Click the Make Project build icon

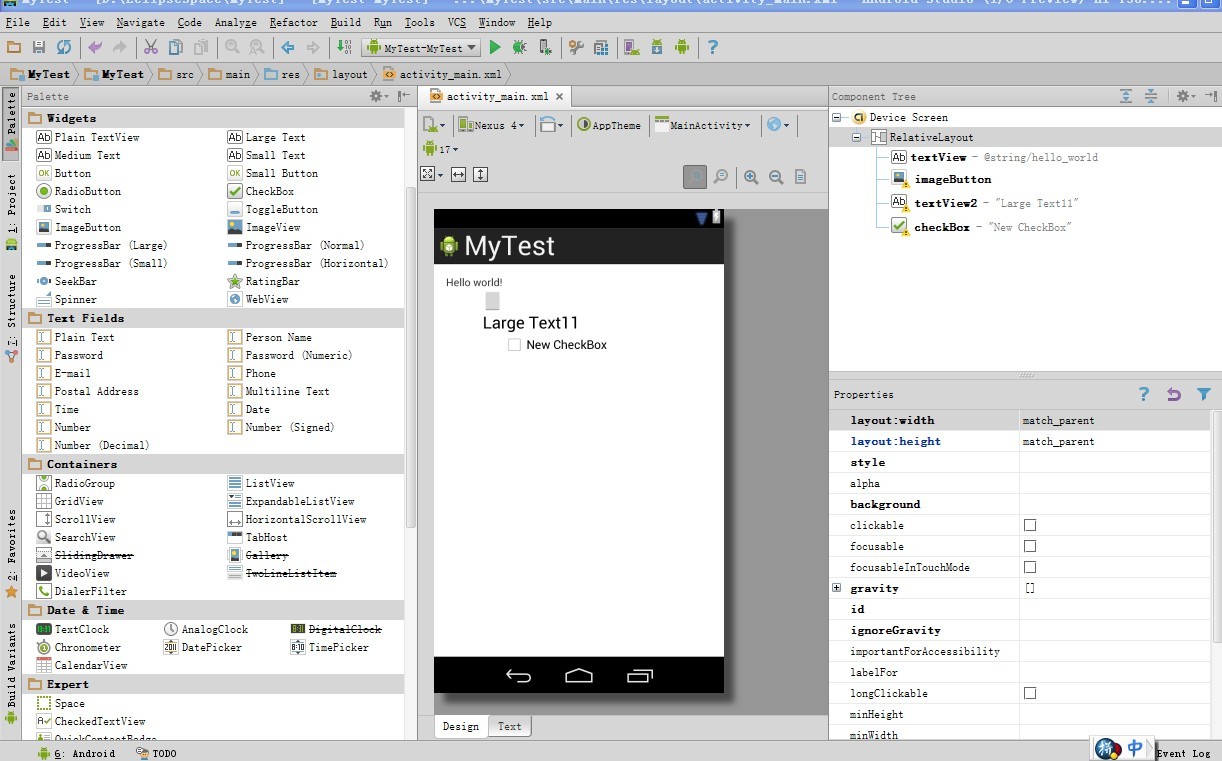point(345,47)
